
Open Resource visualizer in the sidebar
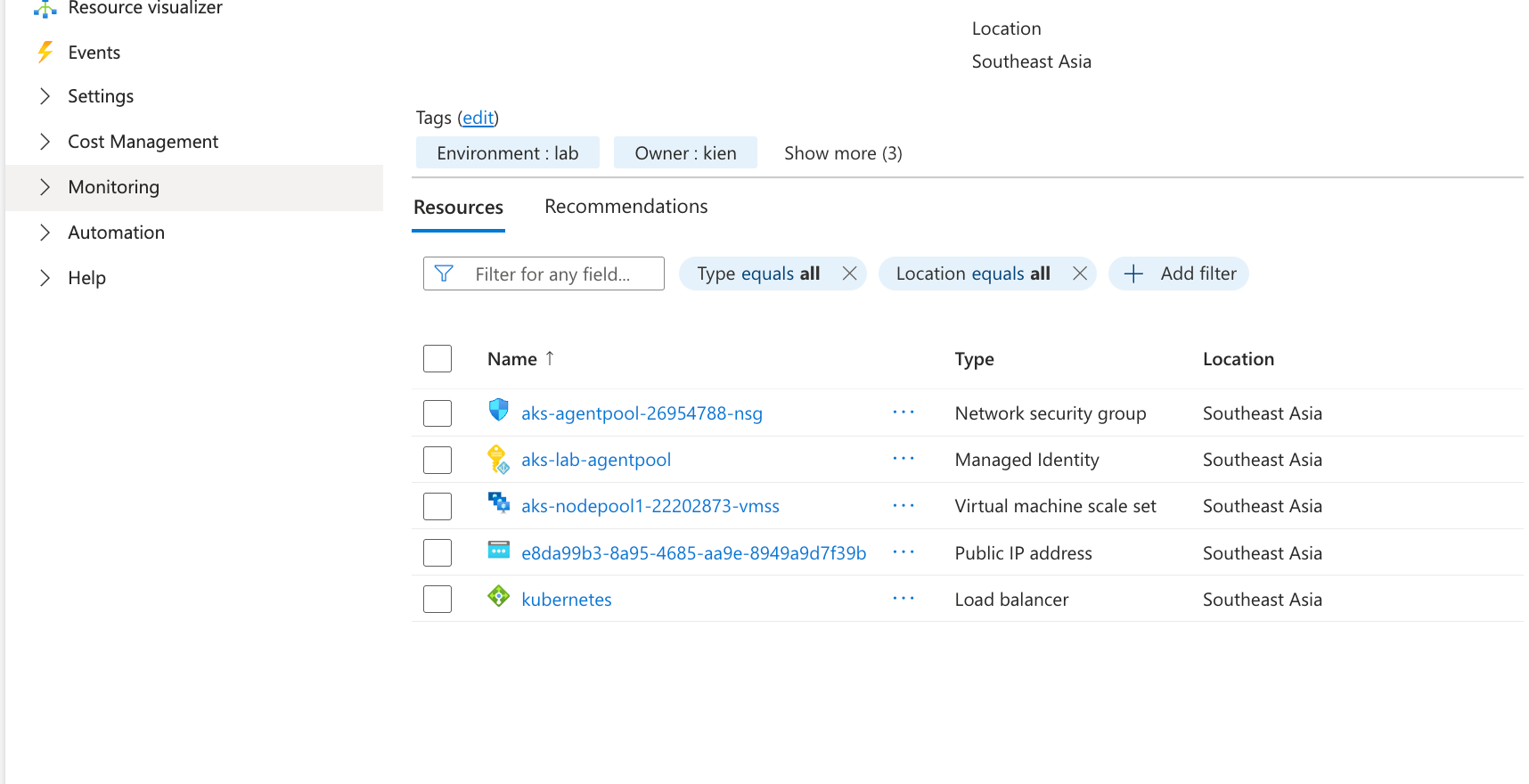[x=145, y=8]
